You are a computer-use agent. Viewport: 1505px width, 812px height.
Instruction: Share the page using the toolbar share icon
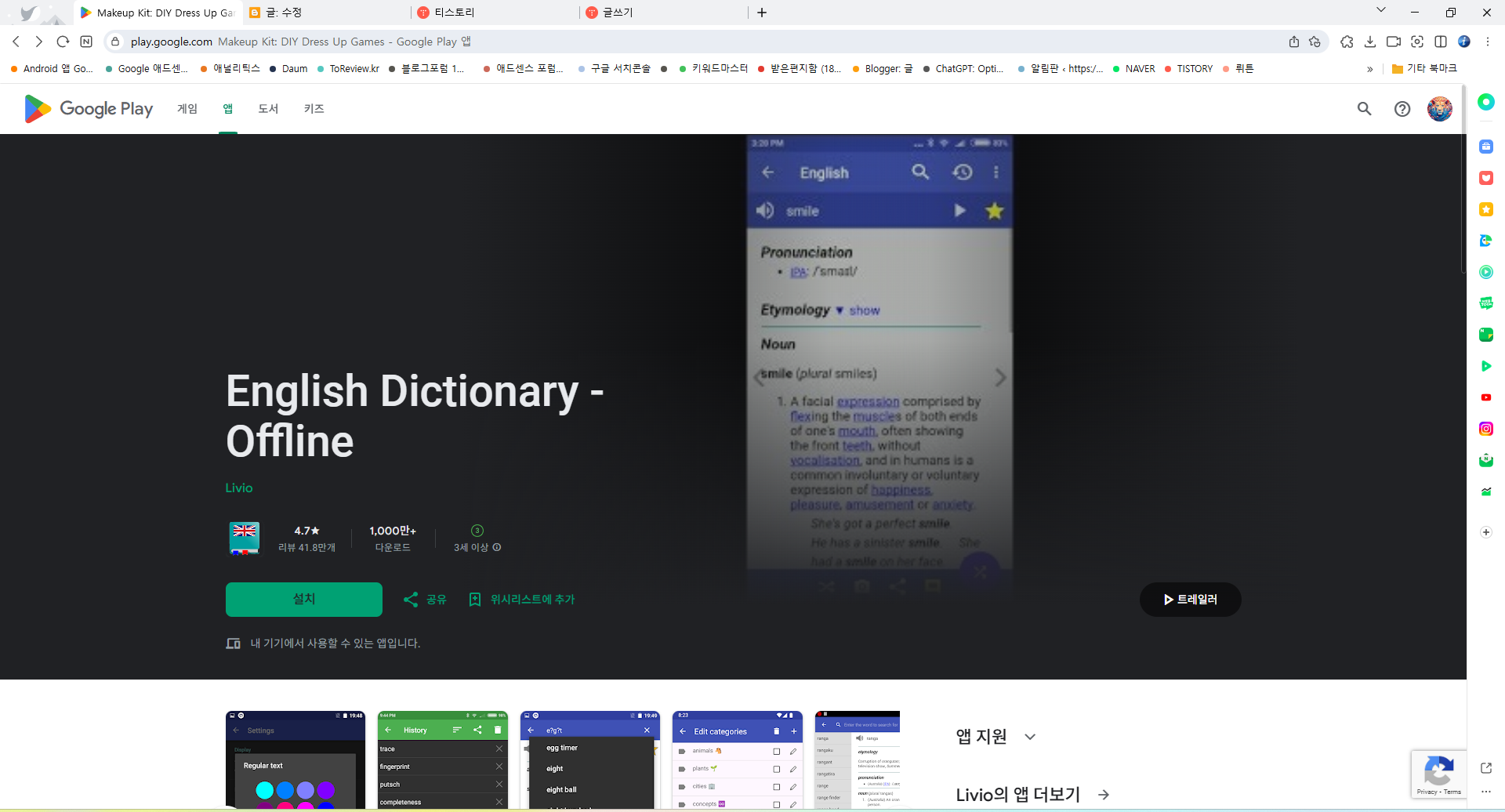click(1294, 42)
